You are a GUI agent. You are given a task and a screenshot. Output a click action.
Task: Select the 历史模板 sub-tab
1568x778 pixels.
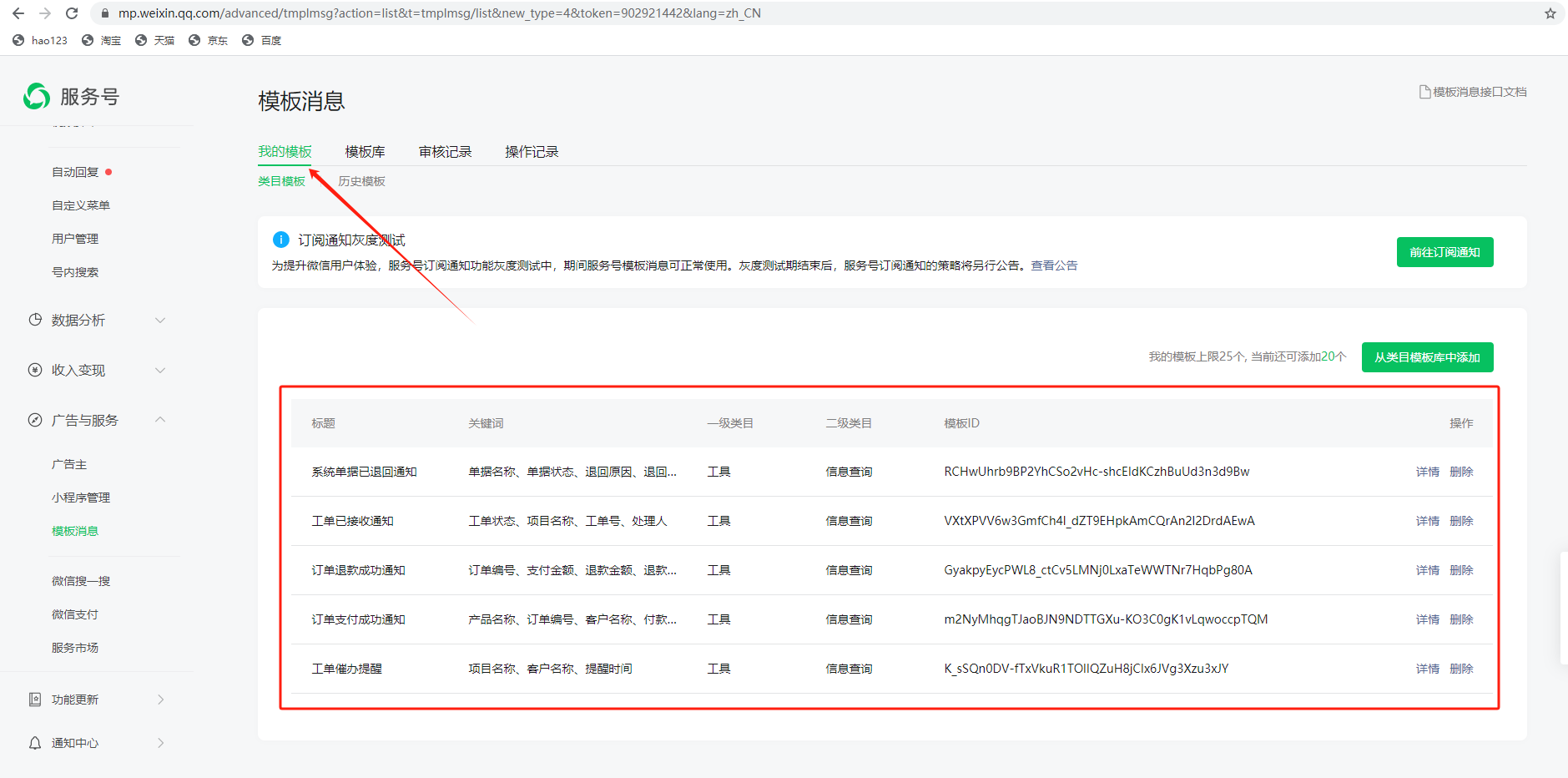[361, 181]
